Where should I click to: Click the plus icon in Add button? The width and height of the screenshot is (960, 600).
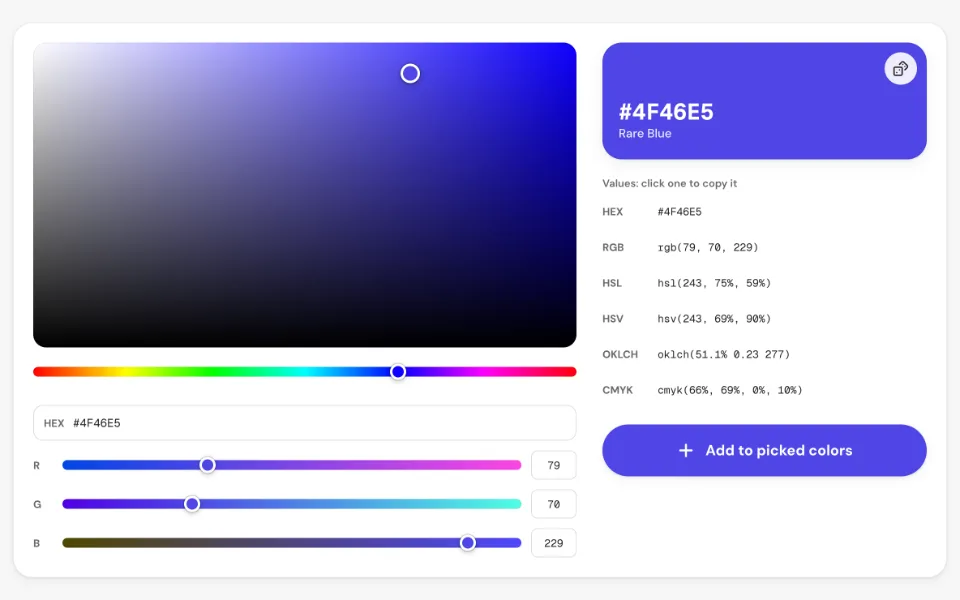pos(686,451)
